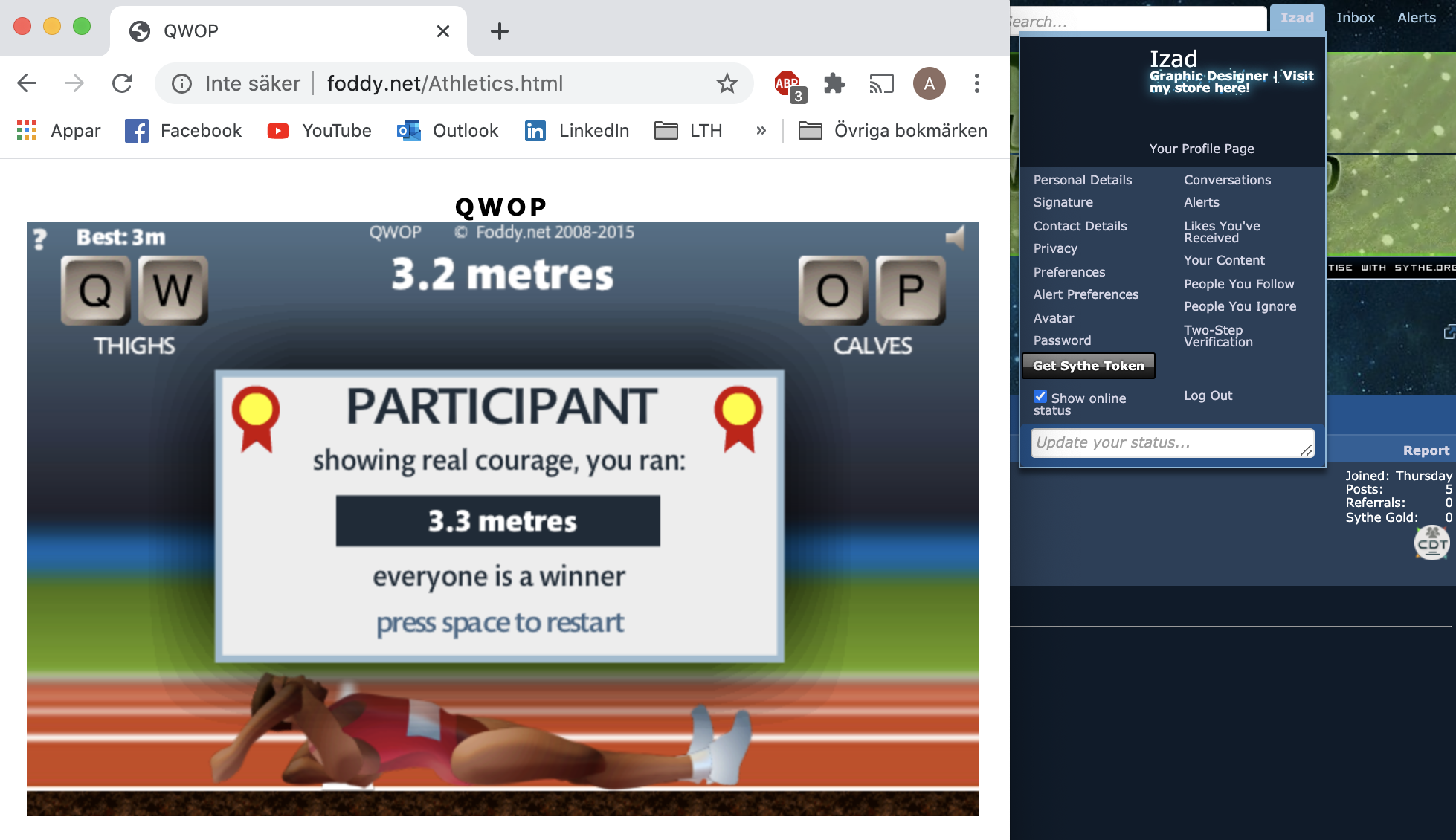
Task: Click the browser forward arrow
Action: (74, 83)
